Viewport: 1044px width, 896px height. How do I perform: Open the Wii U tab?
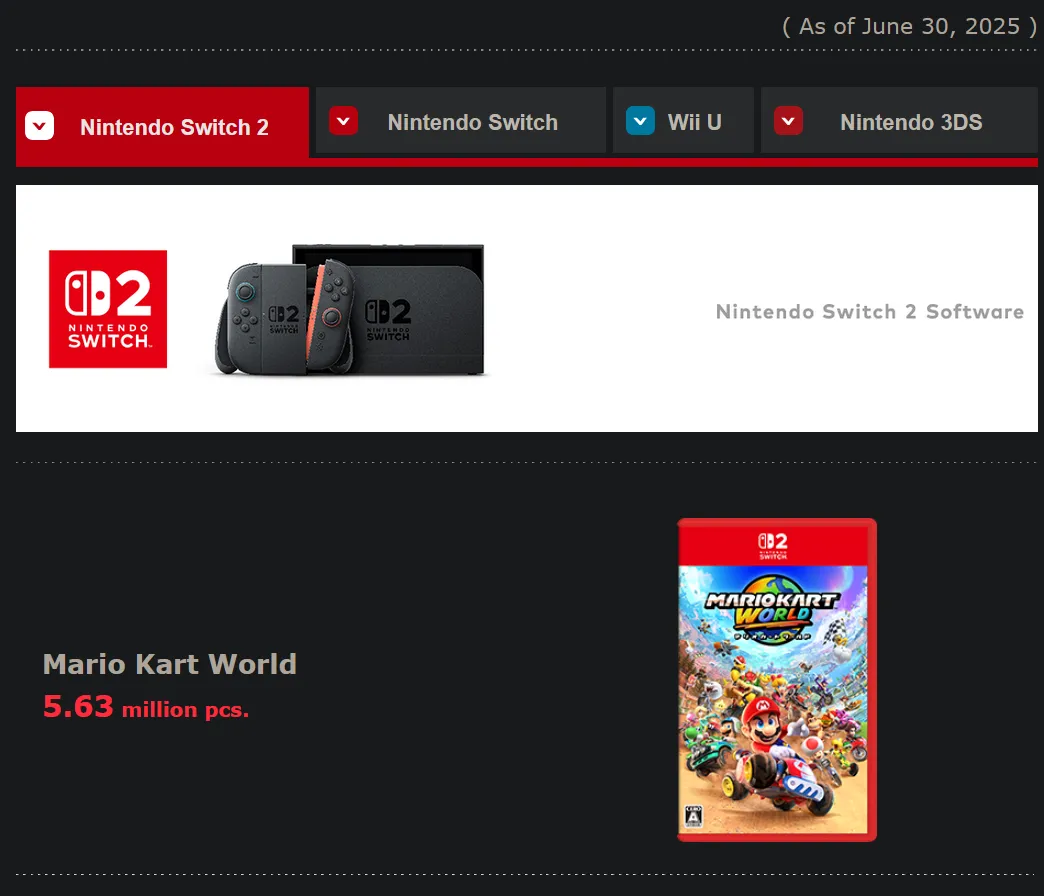tap(683, 120)
